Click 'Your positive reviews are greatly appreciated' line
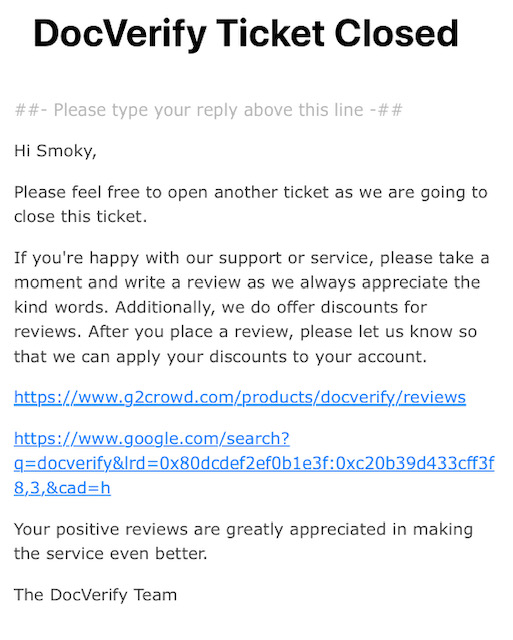 (x=243, y=530)
